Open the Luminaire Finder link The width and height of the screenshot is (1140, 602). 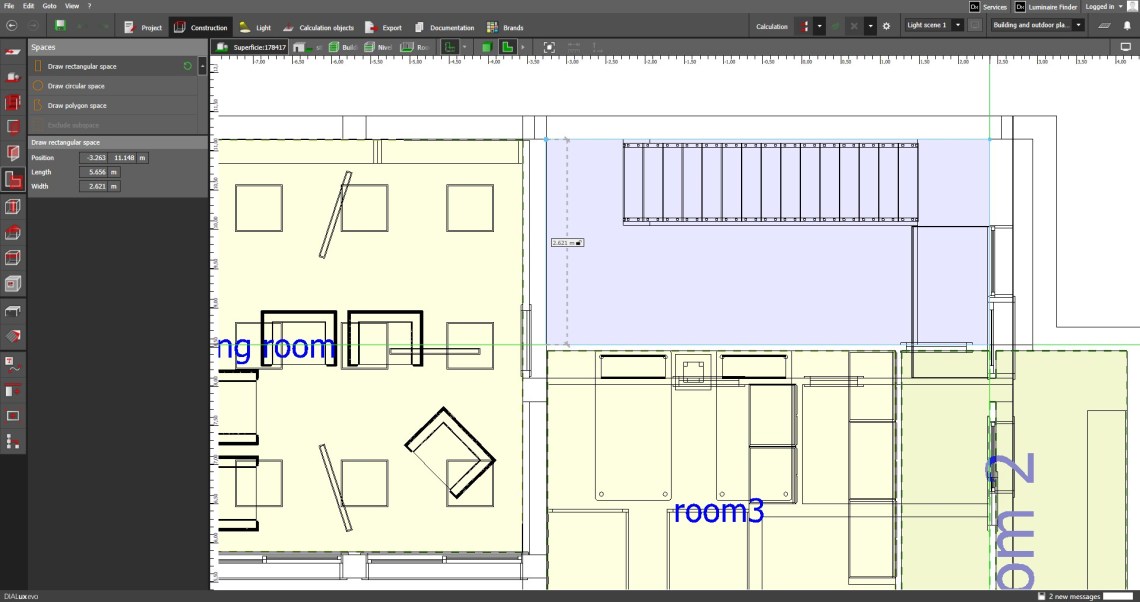point(1045,7)
